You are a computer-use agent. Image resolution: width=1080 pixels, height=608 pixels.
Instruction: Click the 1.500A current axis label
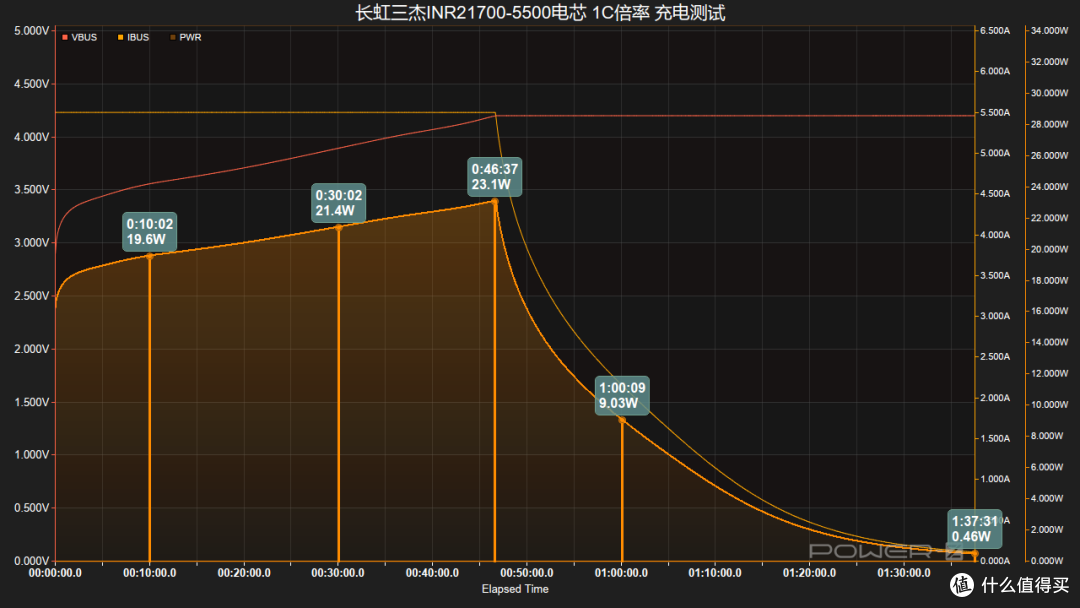[x=995, y=439]
